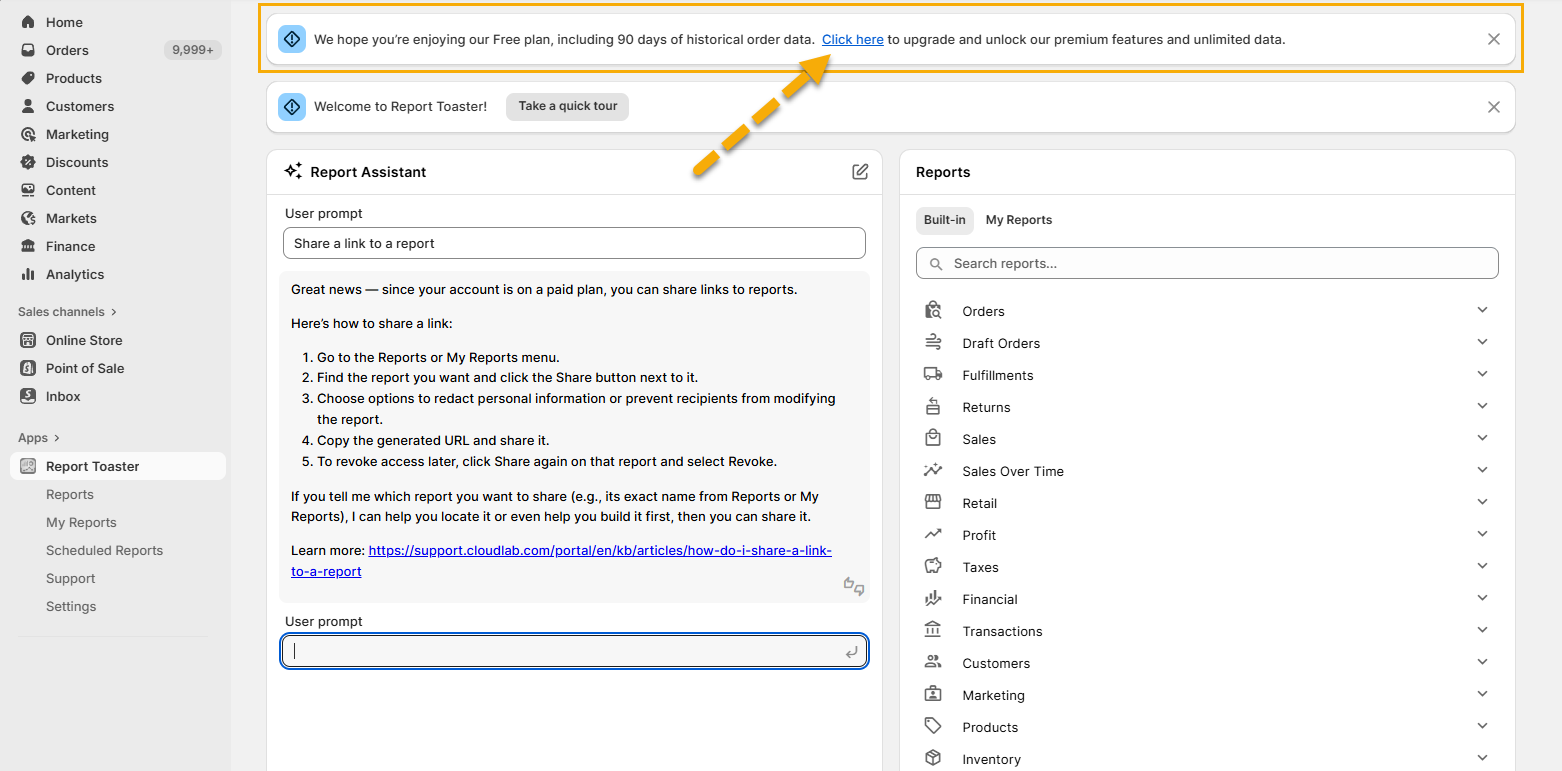The width and height of the screenshot is (1562, 771).
Task: Click the thumbs up/down feedback icon
Action: (853, 586)
